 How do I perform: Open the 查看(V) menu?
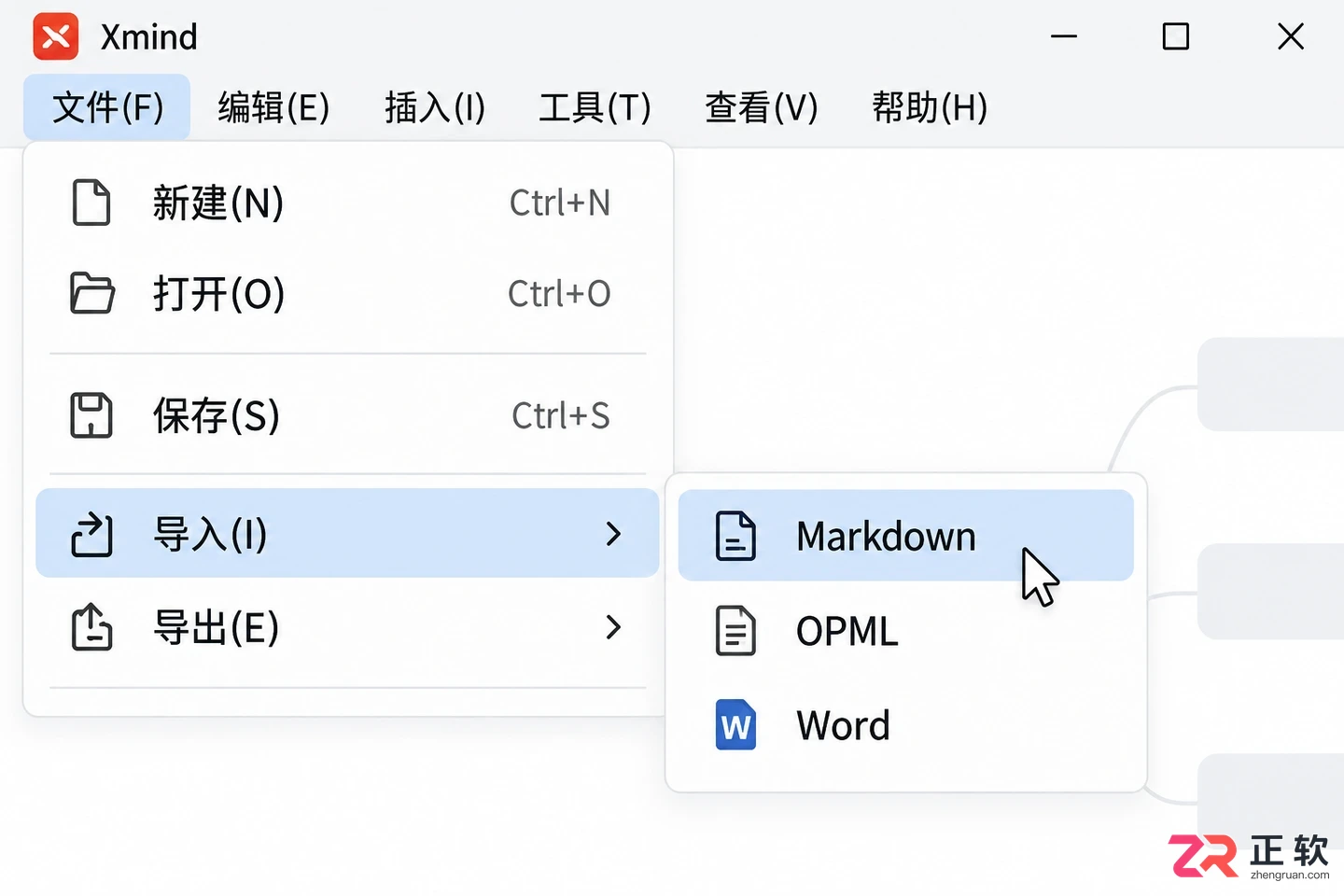click(762, 107)
